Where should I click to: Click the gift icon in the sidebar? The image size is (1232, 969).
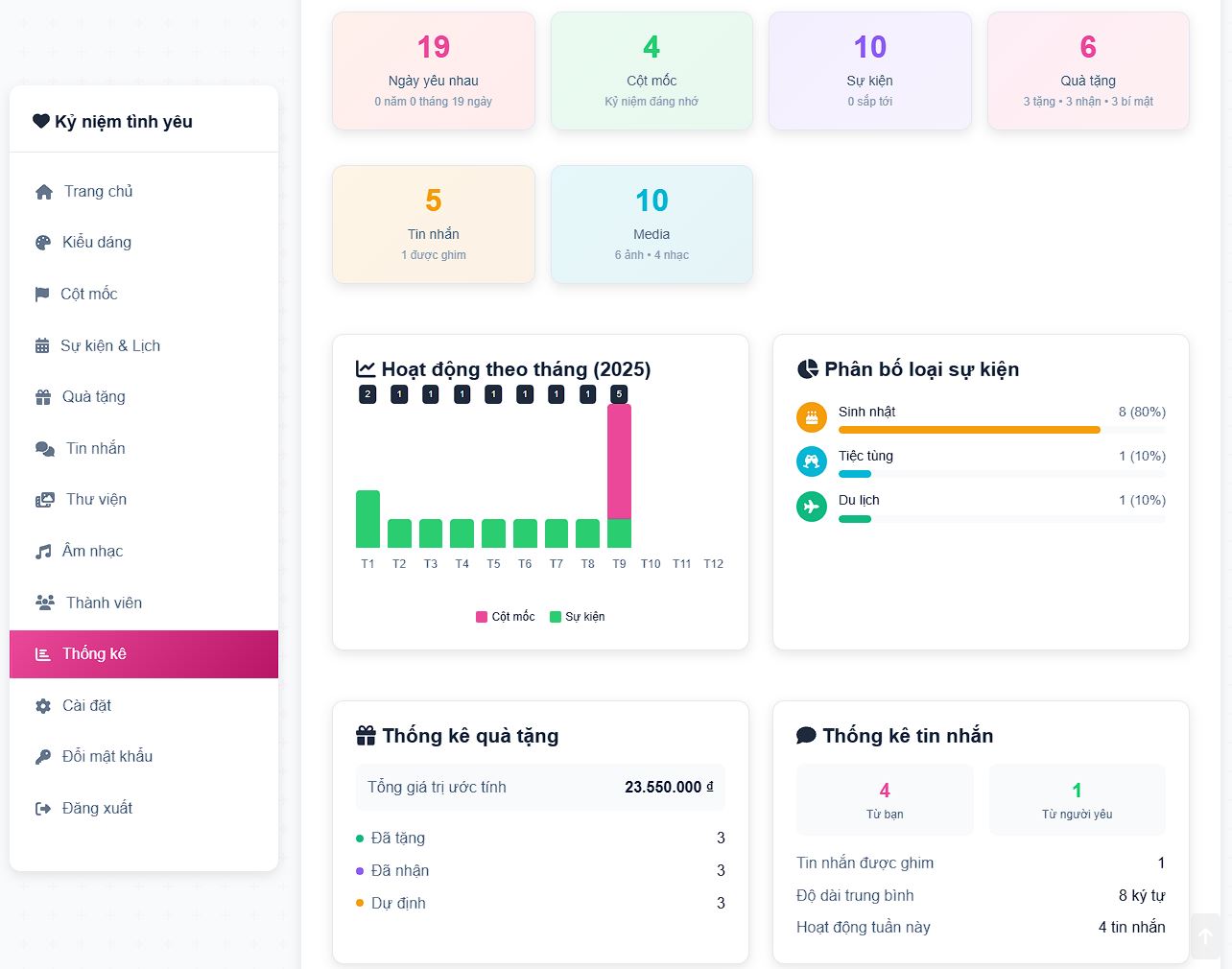click(x=43, y=397)
